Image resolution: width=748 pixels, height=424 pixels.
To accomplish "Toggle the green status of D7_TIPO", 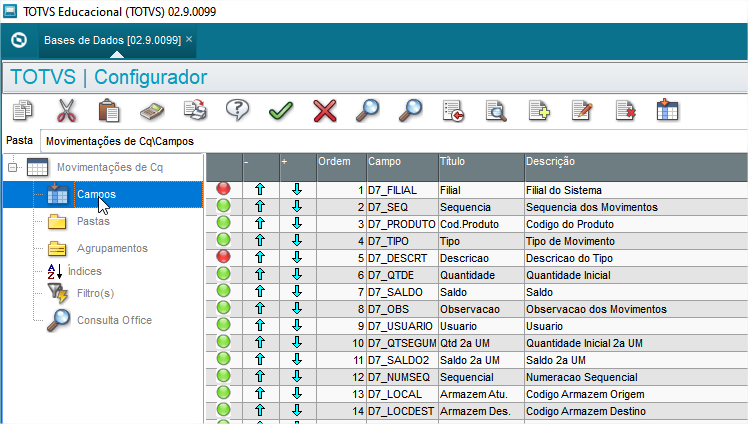I will pos(223,240).
